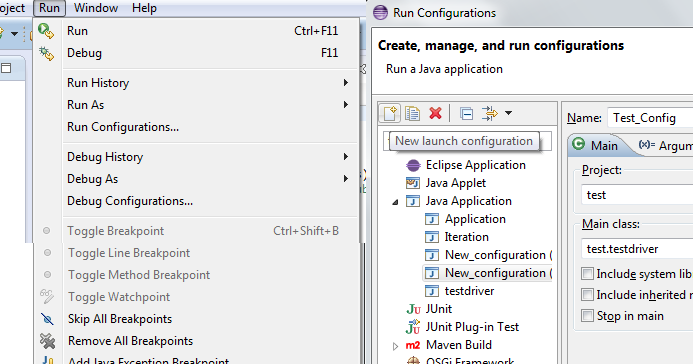Select Java Applet configuration type
693x364 pixels.
point(456,183)
